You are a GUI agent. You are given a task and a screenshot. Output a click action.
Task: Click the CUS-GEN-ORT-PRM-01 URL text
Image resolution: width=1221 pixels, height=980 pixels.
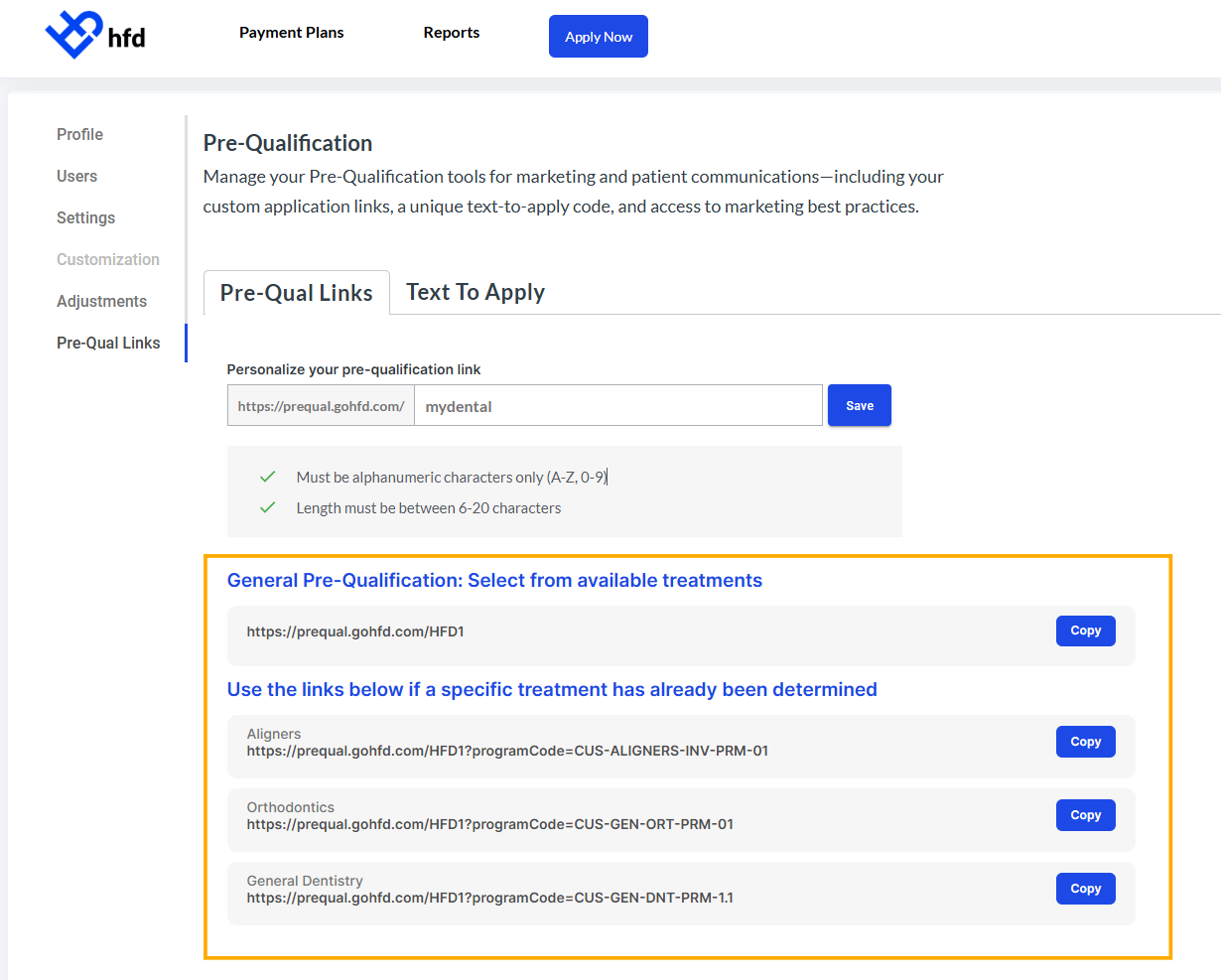[x=490, y=824]
